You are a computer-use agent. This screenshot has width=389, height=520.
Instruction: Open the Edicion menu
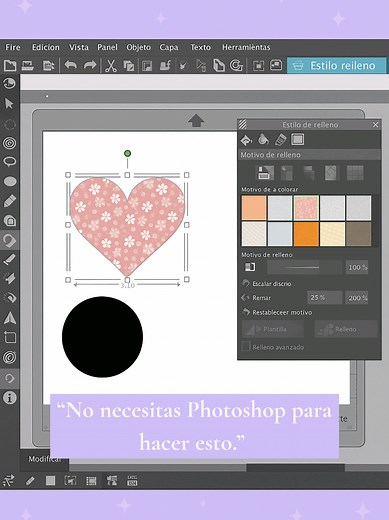46,47
